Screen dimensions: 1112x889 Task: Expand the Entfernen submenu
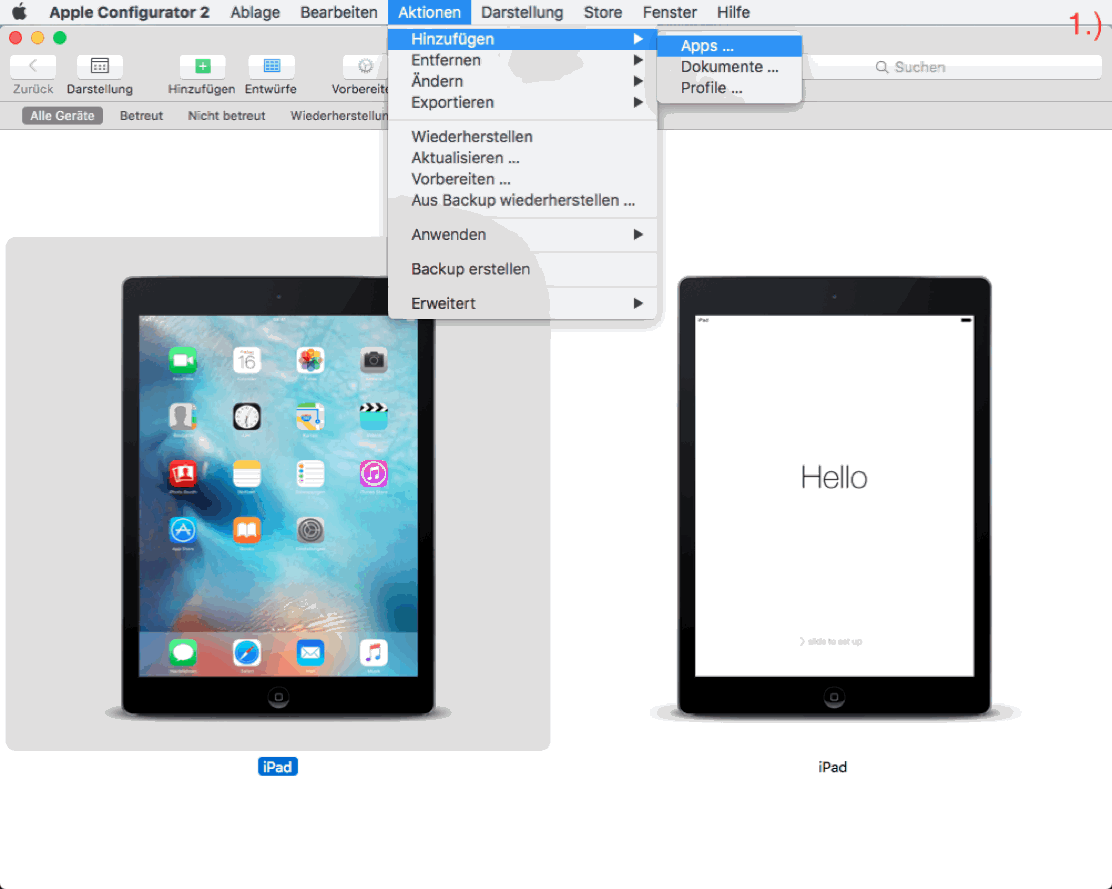(522, 60)
